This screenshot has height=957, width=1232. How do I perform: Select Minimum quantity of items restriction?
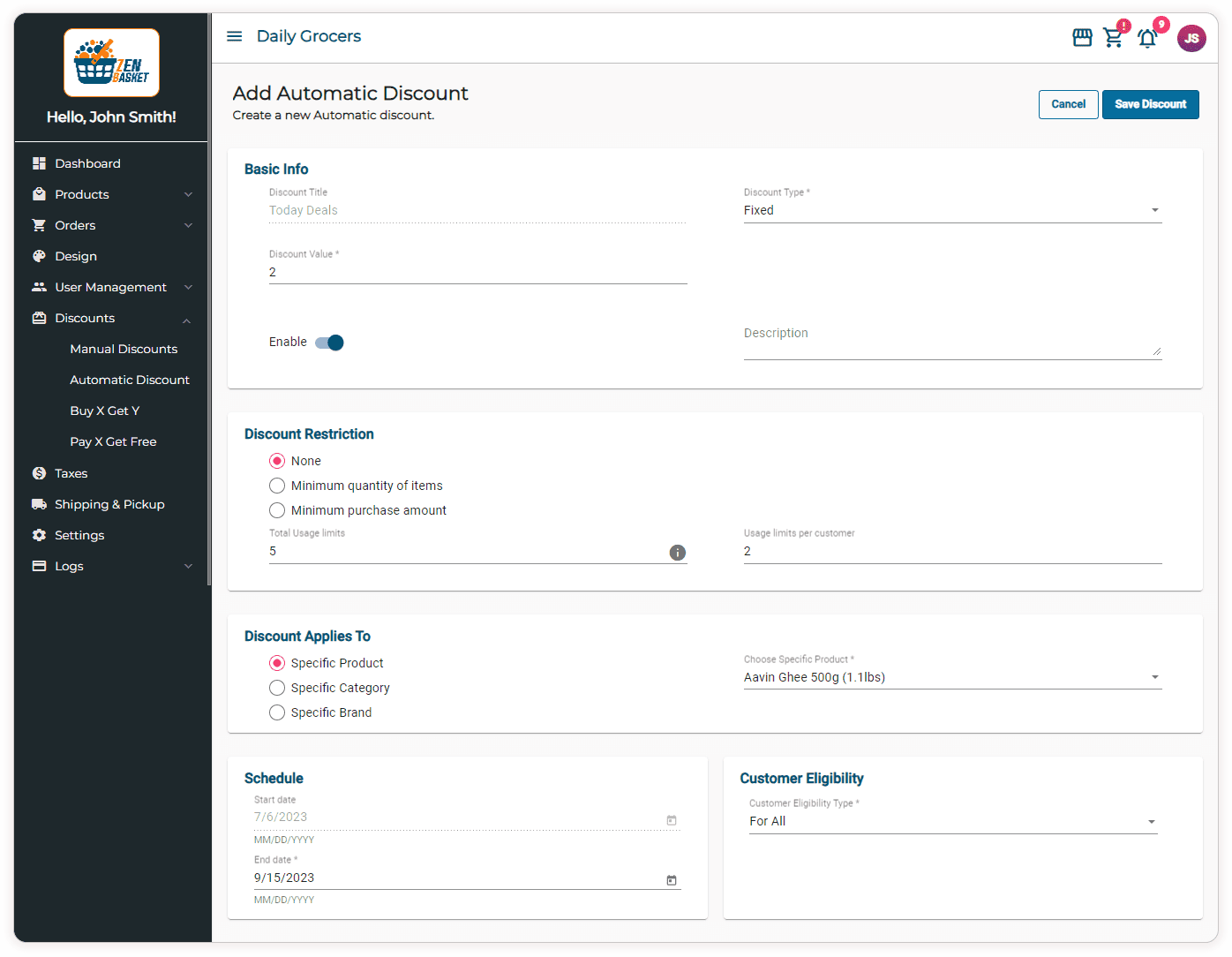tap(277, 486)
